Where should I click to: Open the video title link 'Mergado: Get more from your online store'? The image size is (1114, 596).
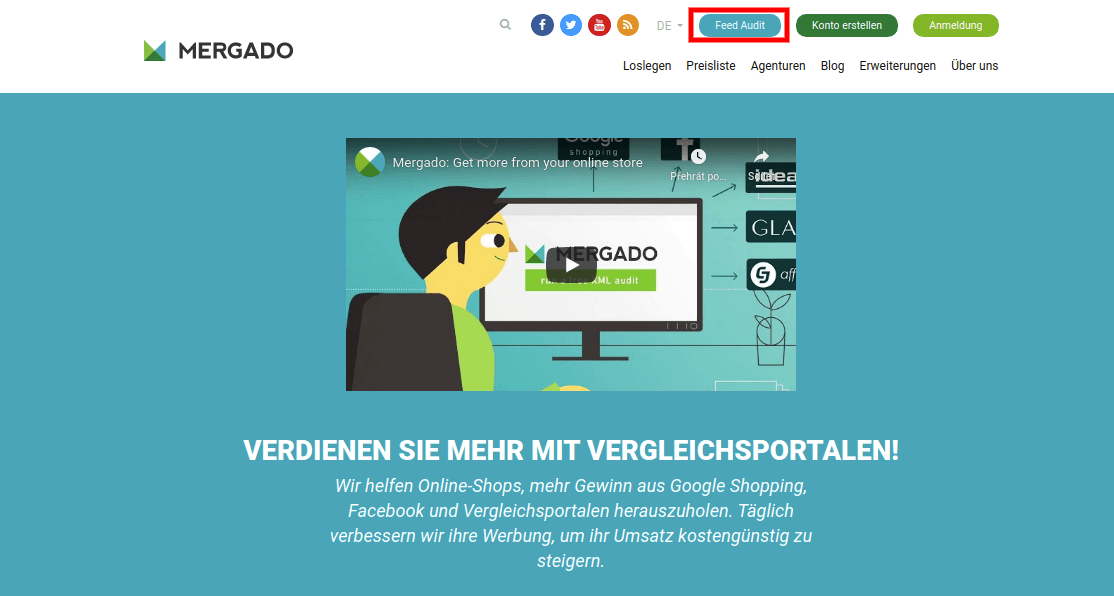point(517,163)
